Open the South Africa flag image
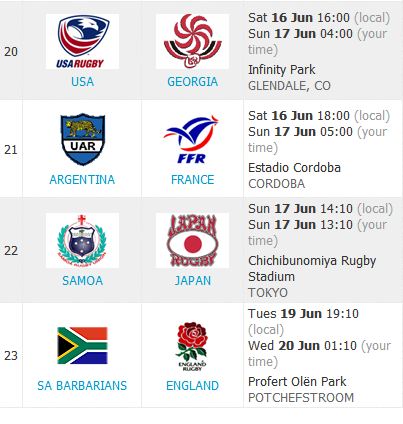Viewport: 403px width, 424px height. click(82, 345)
